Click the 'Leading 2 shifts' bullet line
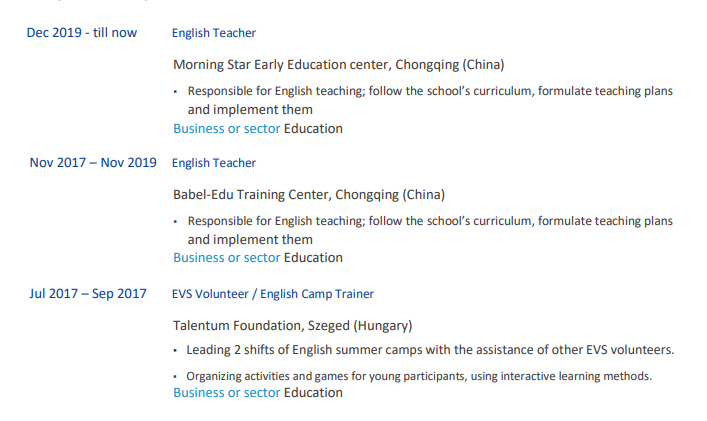This screenshot has width=707, height=421. 430,350
